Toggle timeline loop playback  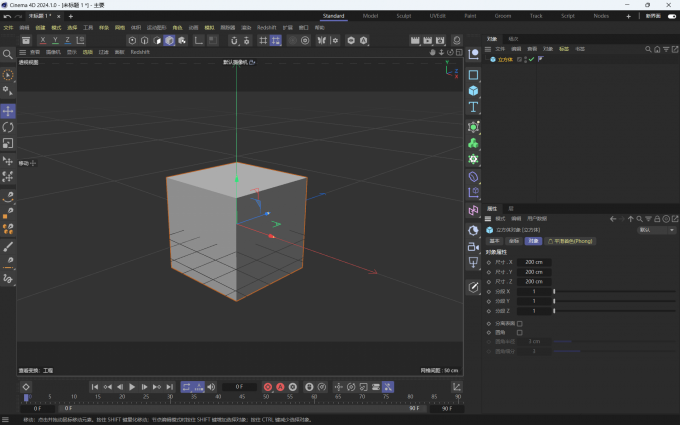(x=186, y=387)
